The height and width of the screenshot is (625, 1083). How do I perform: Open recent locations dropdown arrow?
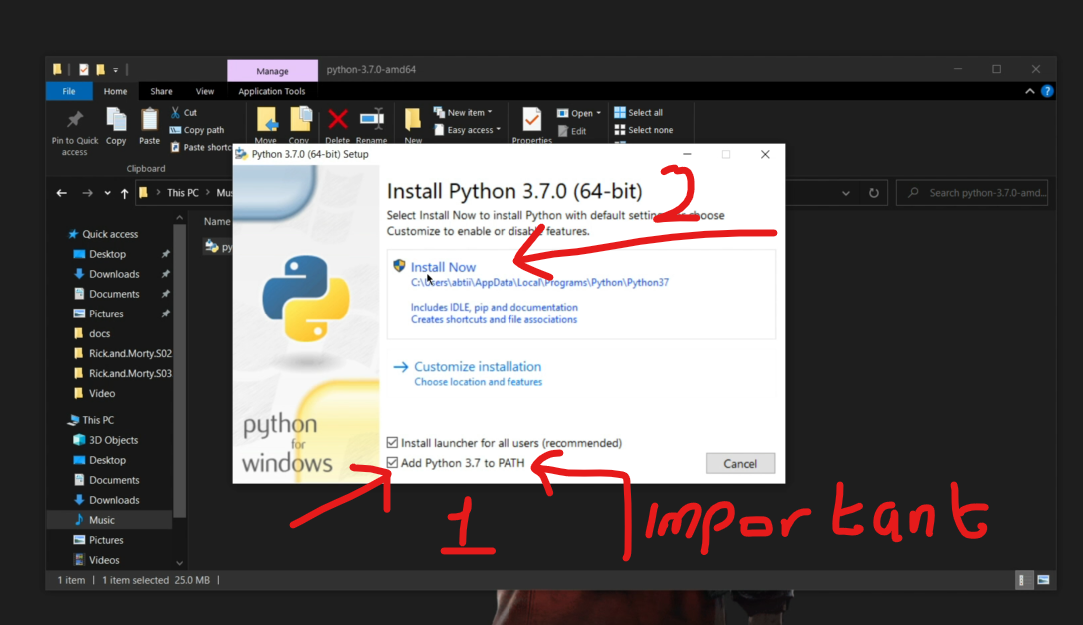(107, 193)
